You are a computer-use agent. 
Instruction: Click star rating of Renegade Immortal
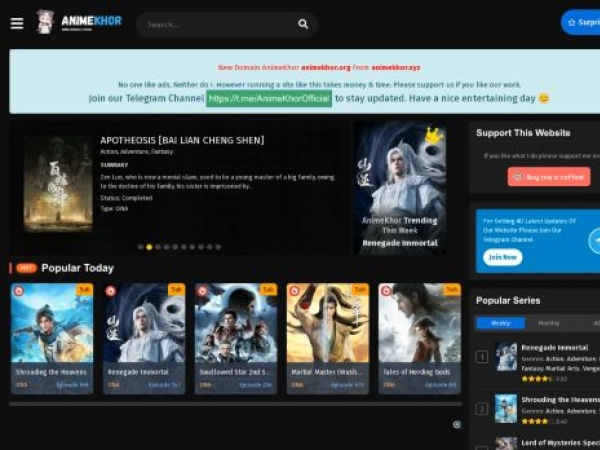pyautogui.click(x=537, y=379)
